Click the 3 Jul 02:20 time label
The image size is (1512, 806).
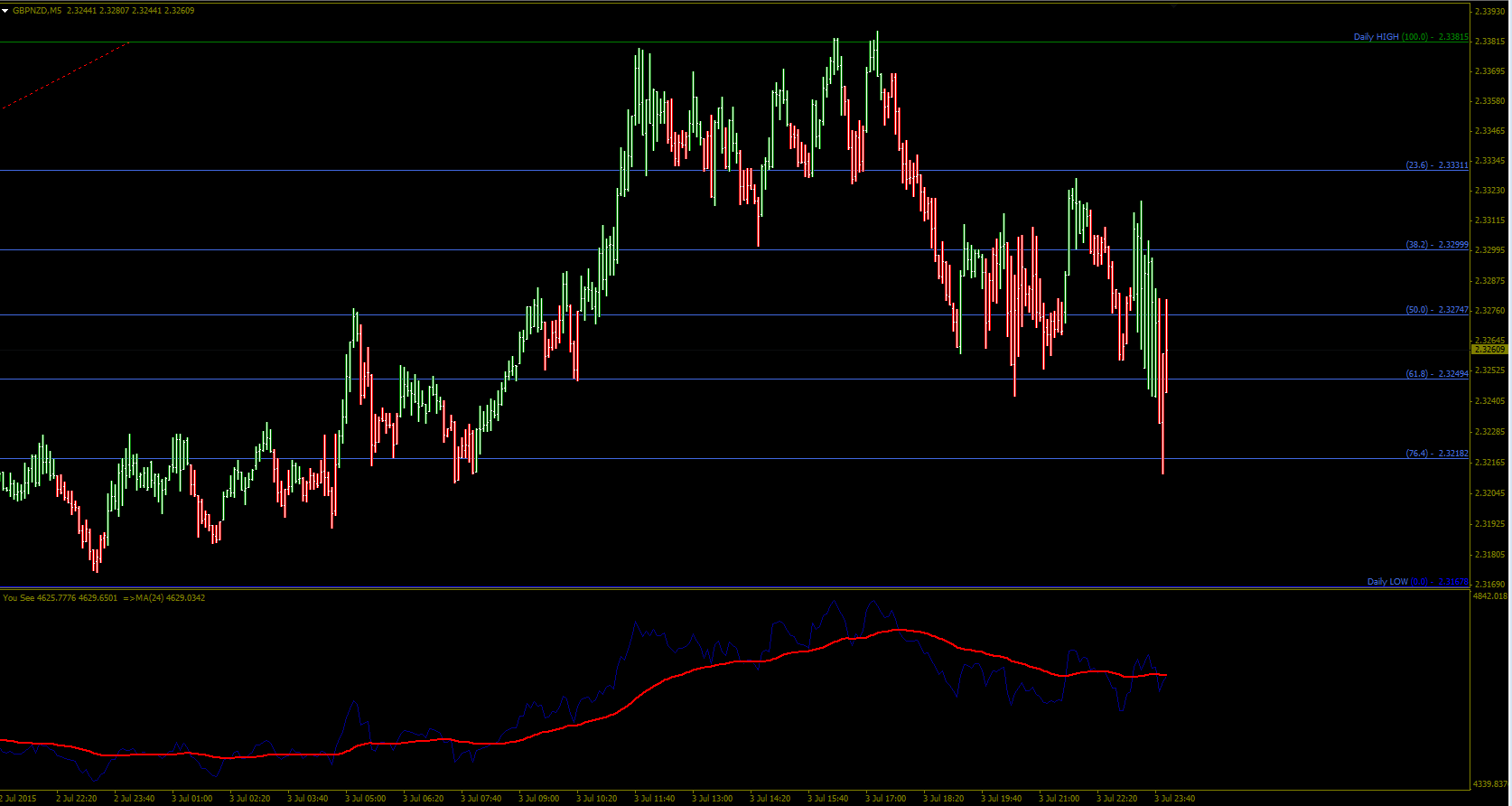pyautogui.click(x=249, y=799)
